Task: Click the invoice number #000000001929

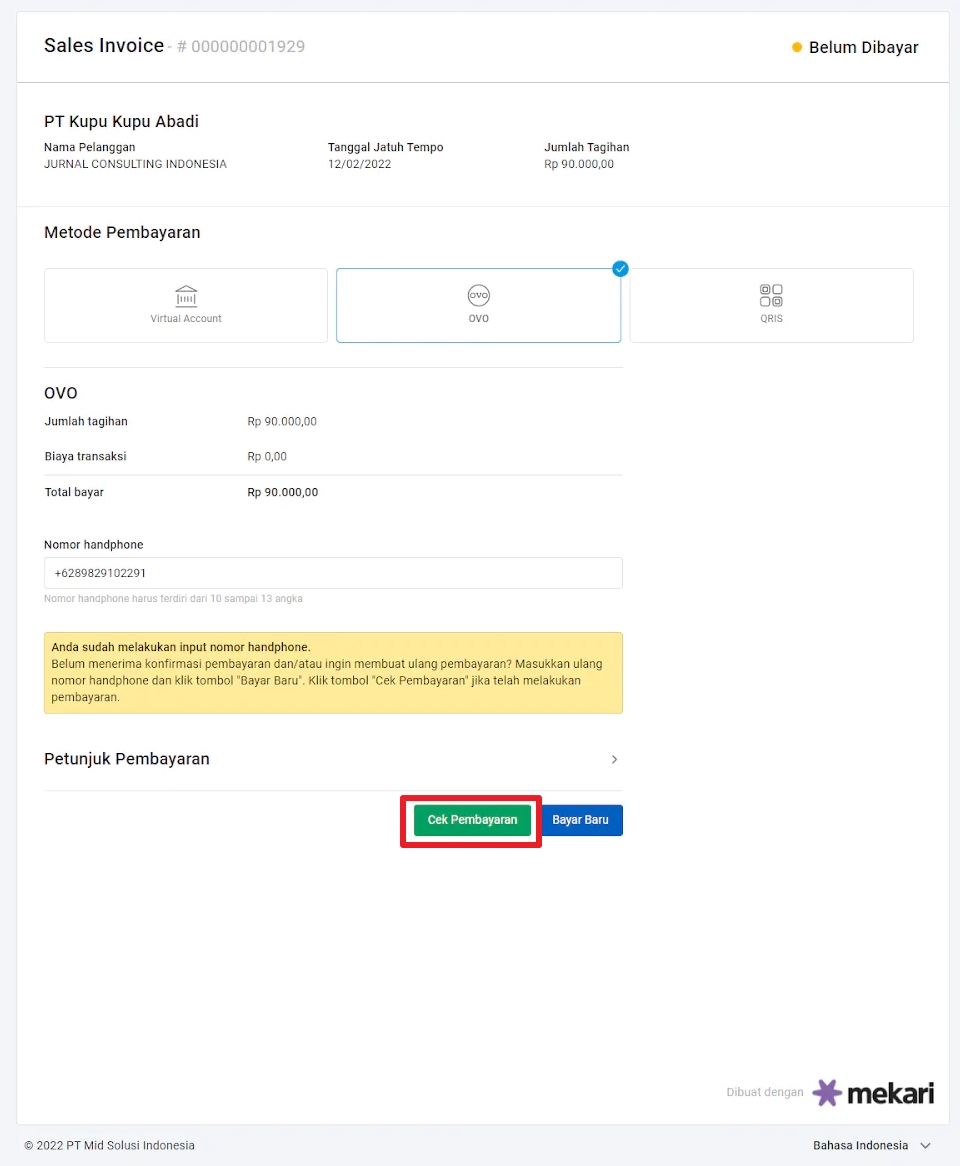Action: point(241,47)
